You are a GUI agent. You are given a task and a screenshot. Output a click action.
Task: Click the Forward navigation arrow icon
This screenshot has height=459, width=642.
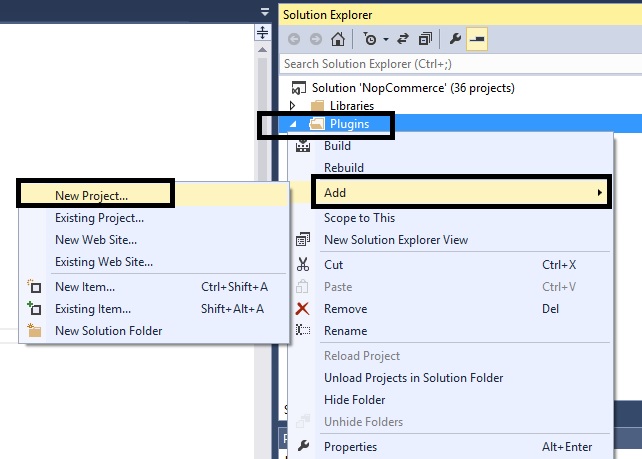[314, 40]
